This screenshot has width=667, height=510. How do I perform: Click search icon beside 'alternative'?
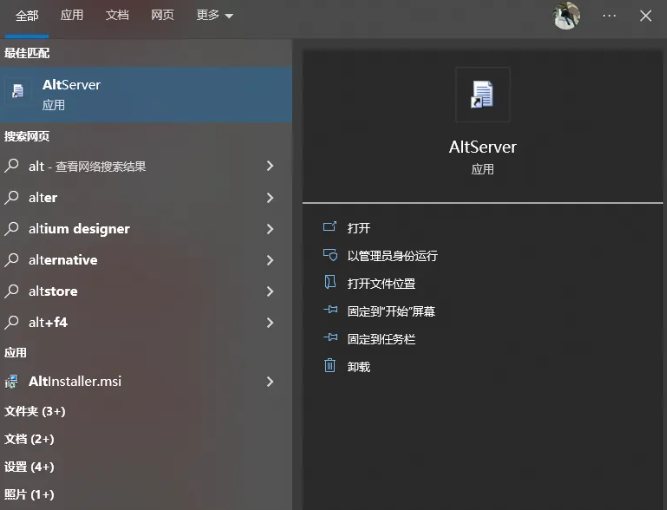[11, 259]
